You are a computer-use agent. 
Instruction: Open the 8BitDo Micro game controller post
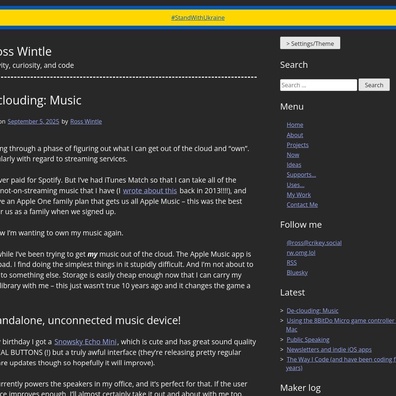coord(341,321)
